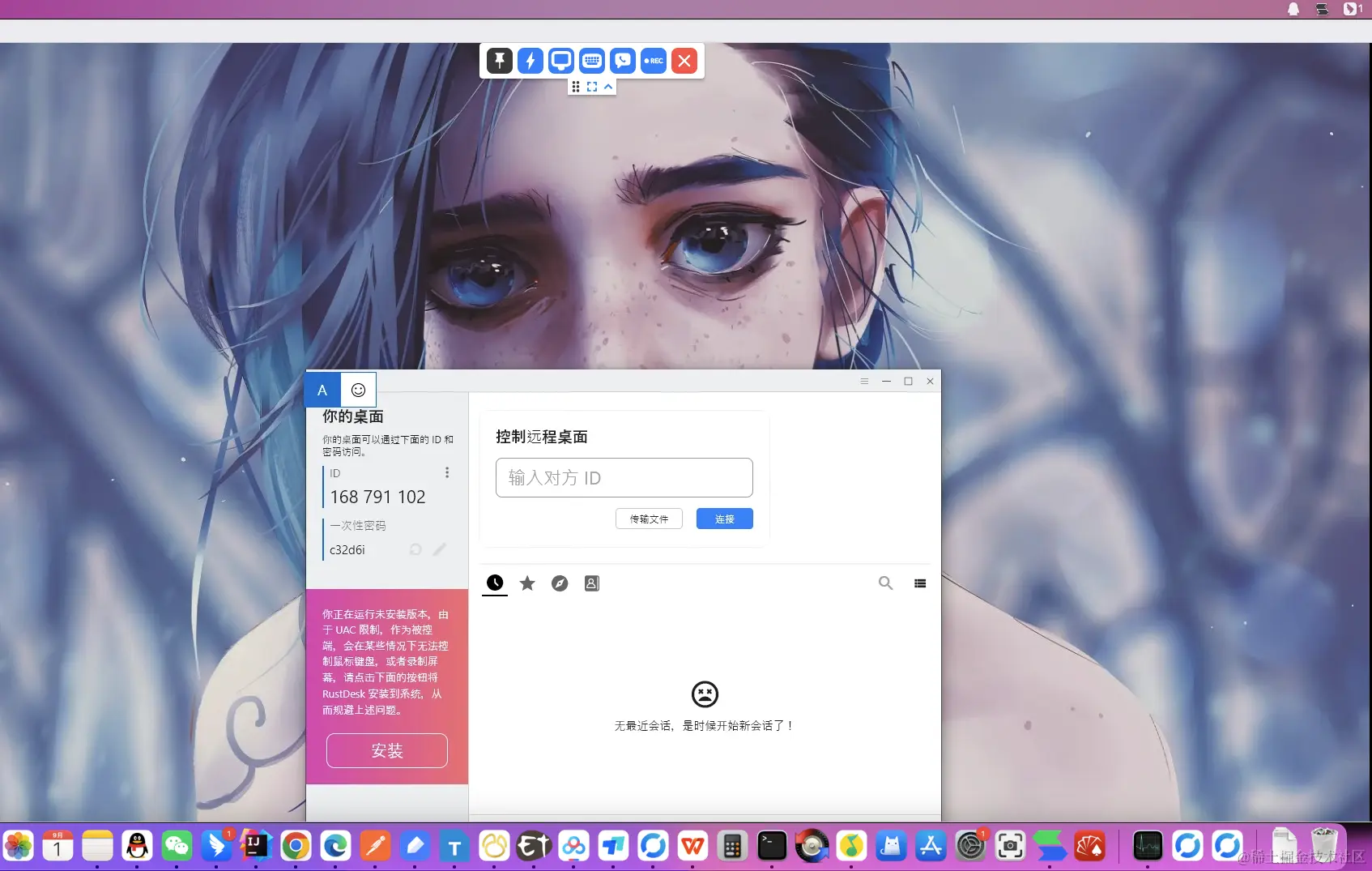Open DingTalk with notification badge
The width and height of the screenshot is (1372, 871).
click(216, 847)
